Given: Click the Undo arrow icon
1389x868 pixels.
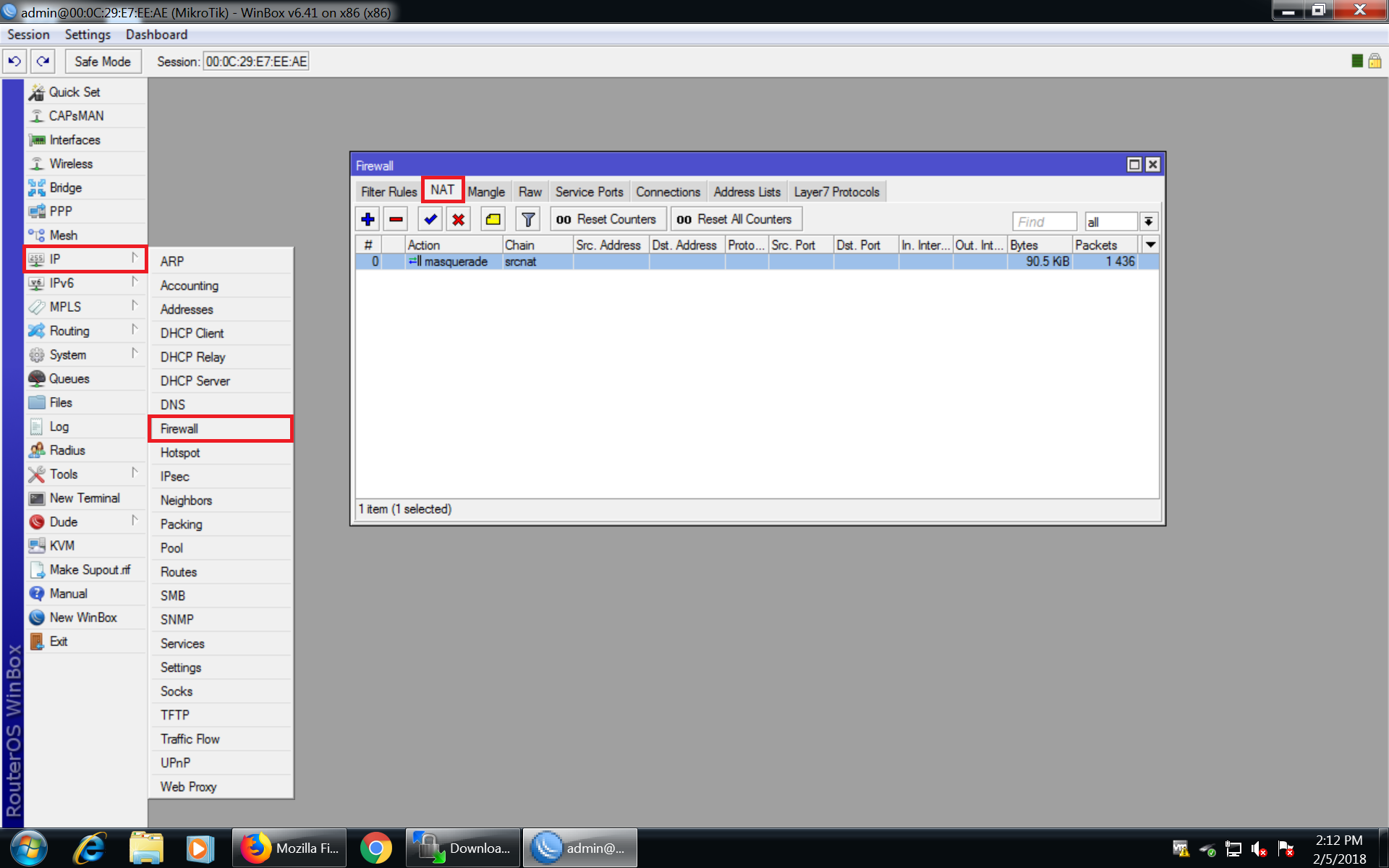Looking at the screenshot, I should click(14, 61).
